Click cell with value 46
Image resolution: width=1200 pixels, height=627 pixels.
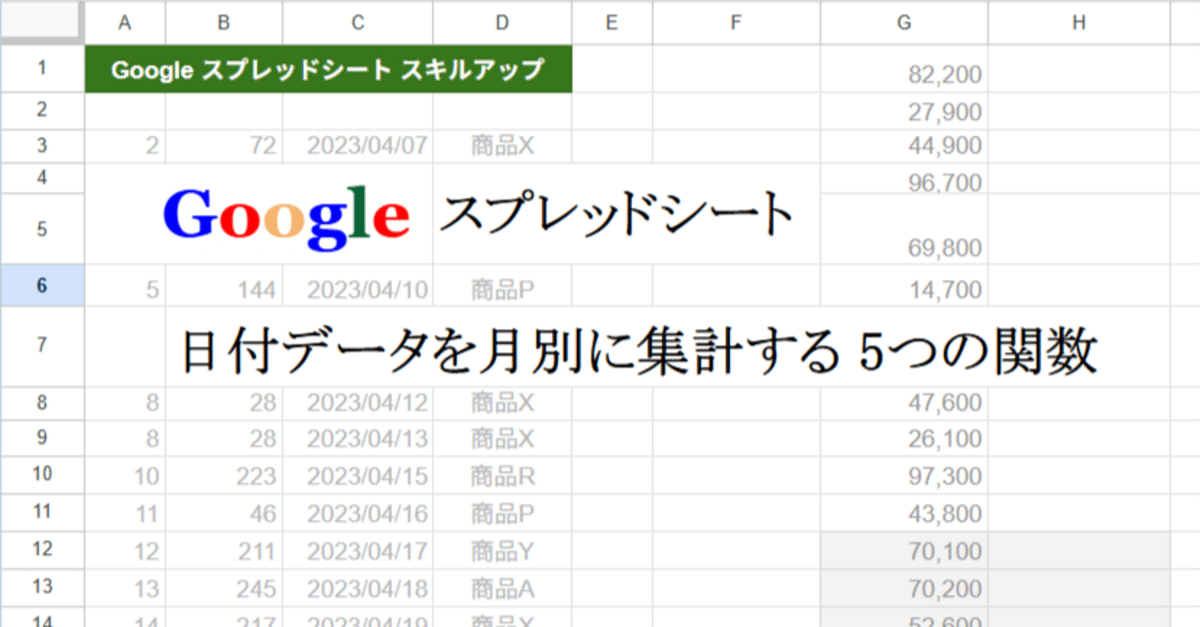224,511
